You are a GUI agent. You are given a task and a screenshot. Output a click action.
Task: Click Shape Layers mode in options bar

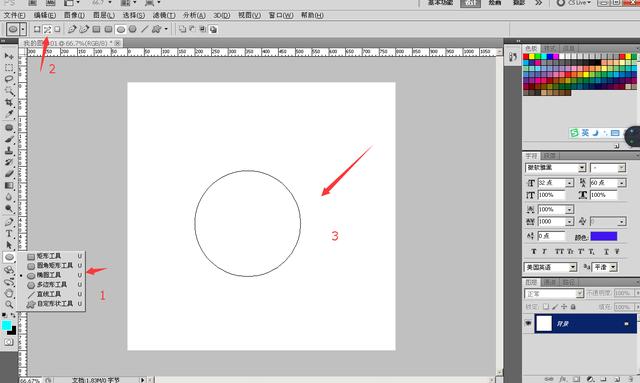[37, 29]
